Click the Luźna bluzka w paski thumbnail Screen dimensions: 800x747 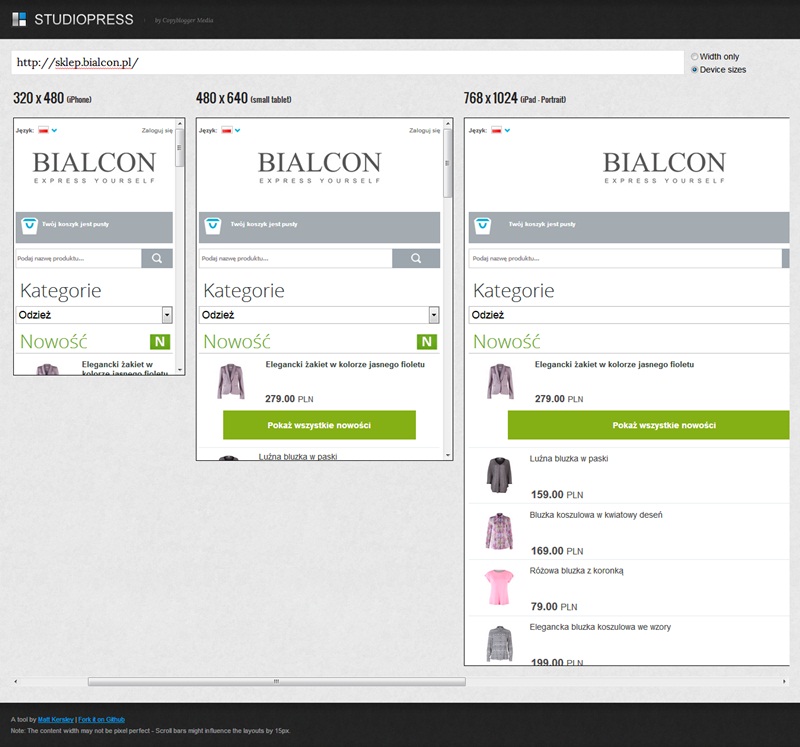499,474
